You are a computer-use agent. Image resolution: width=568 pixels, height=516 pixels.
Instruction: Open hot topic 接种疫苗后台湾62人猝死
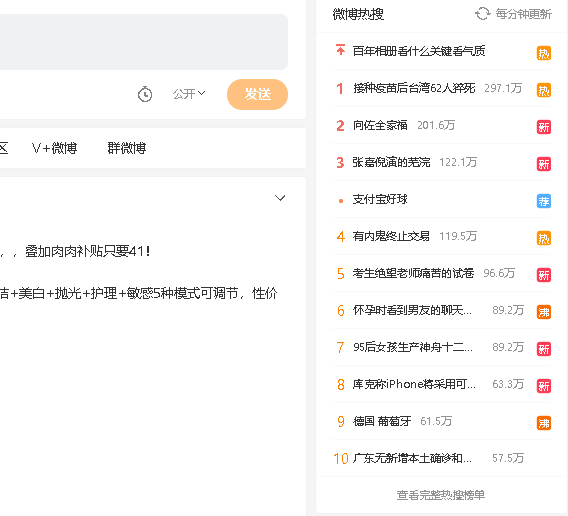(414, 88)
